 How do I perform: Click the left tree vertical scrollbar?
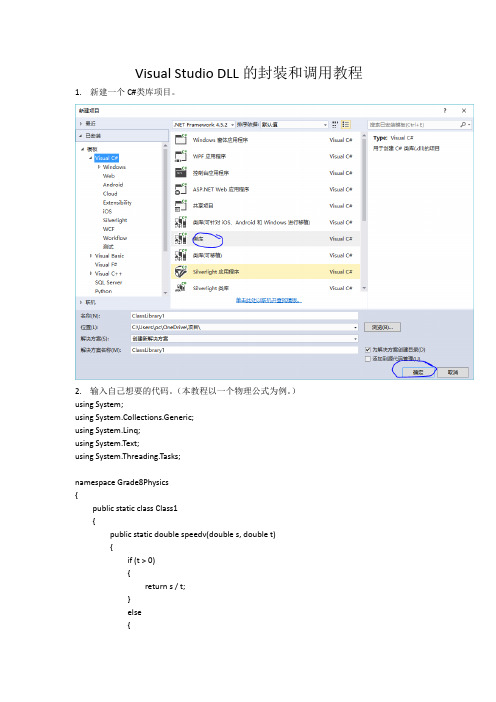165,199
